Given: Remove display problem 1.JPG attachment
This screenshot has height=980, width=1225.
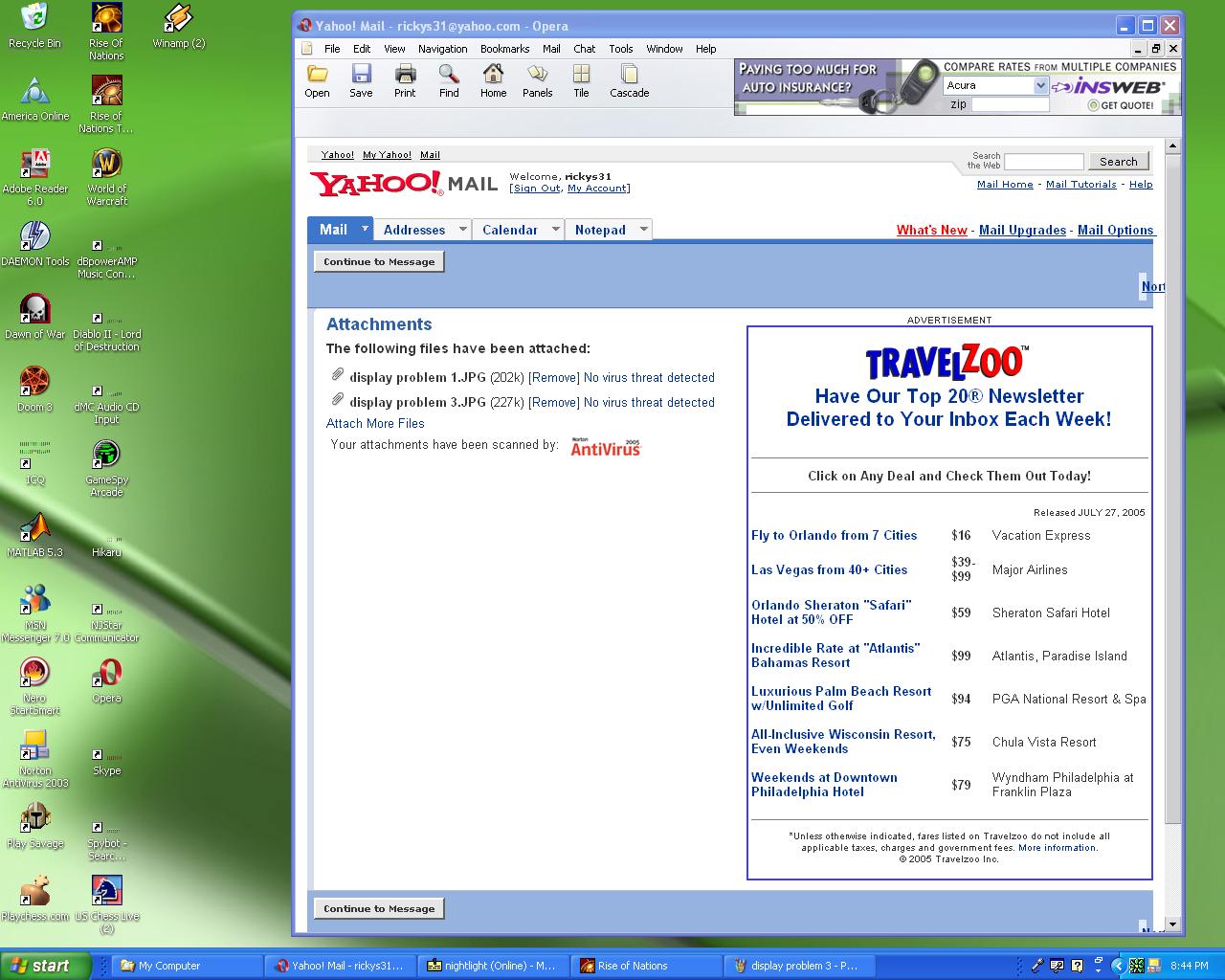Looking at the screenshot, I should tap(554, 377).
